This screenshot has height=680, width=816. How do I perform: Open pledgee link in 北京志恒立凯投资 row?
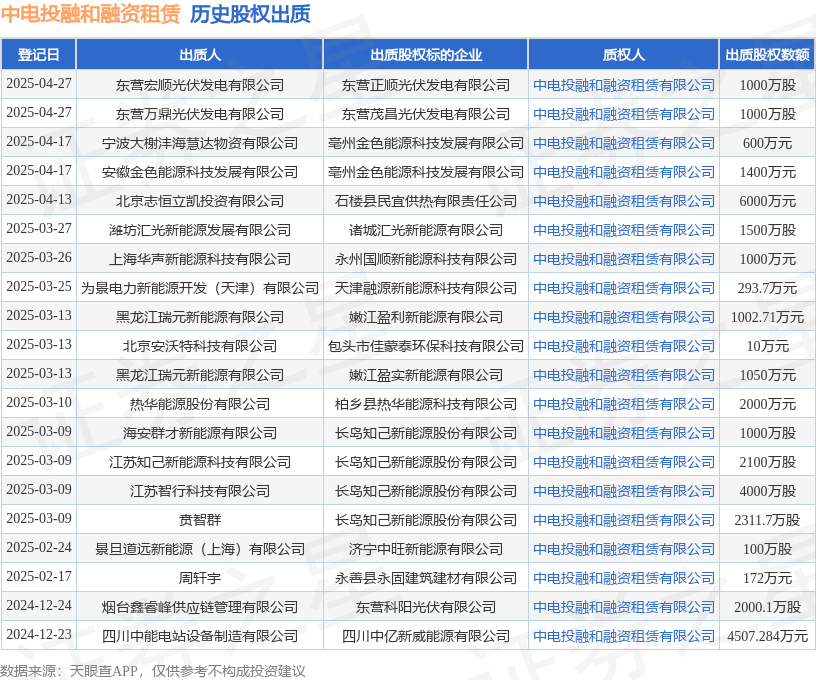(623, 201)
